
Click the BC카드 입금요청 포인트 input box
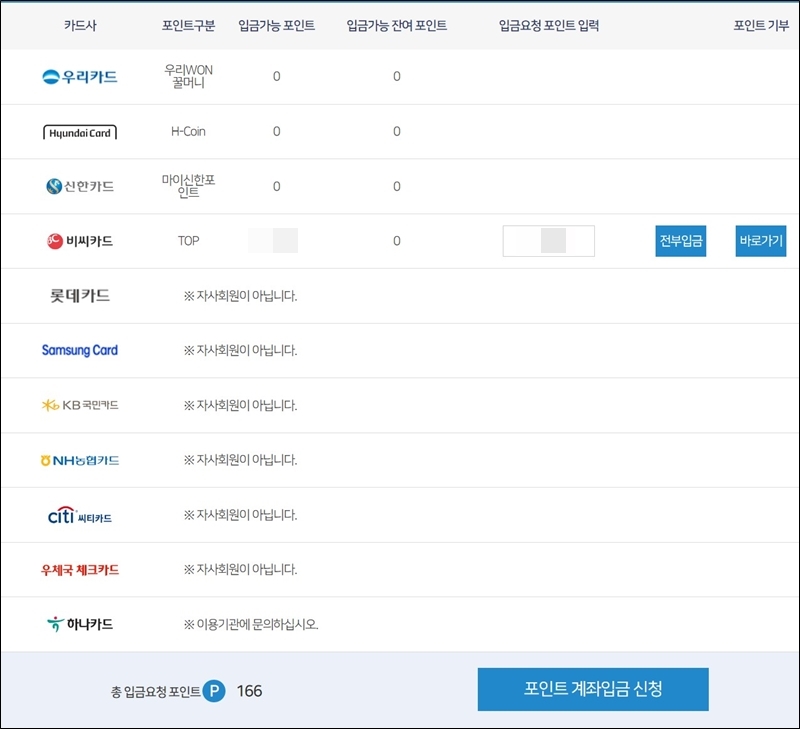pos(548,241)
